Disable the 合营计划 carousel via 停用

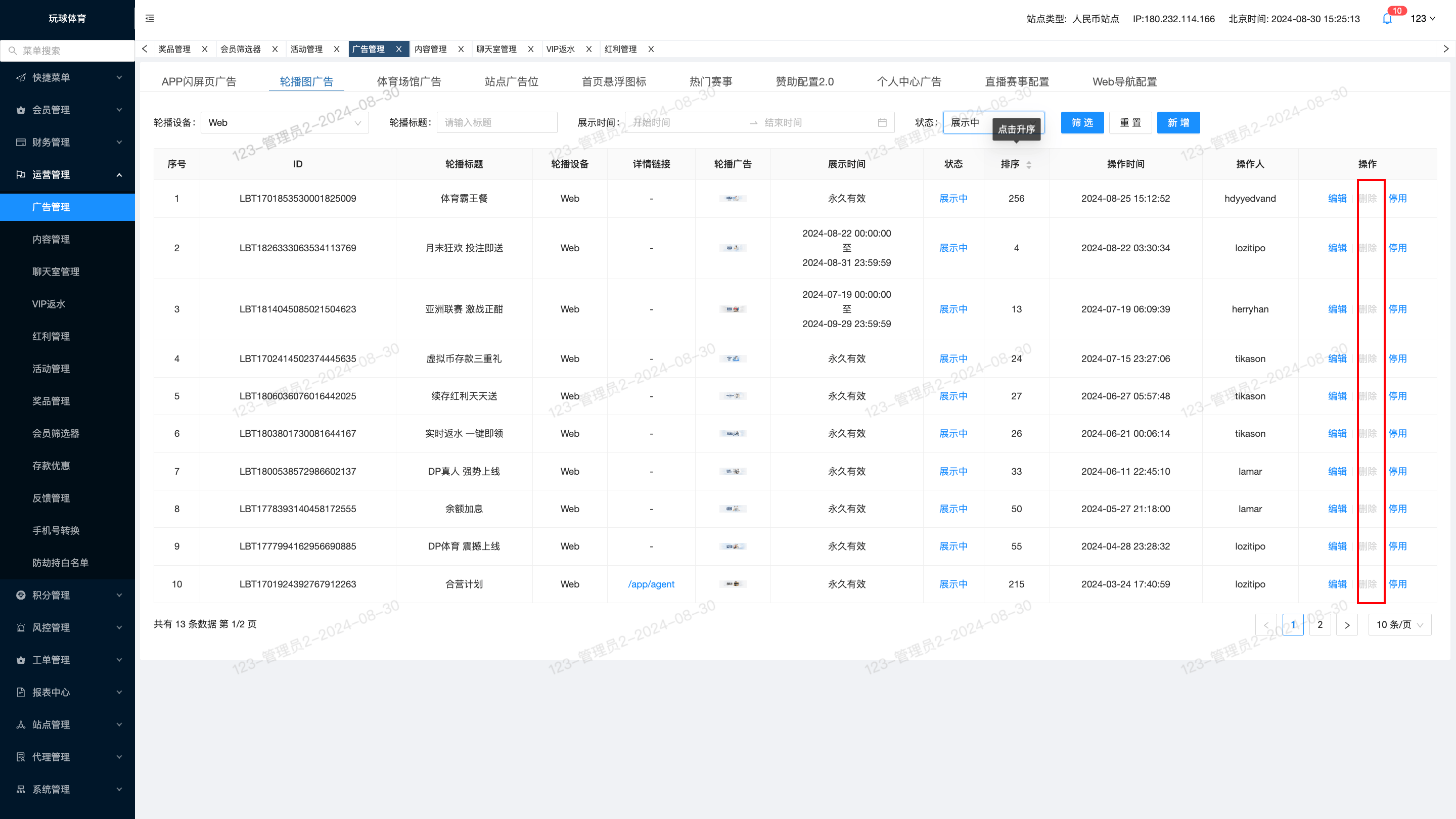pyautogui.click(x=1397, y=584)
